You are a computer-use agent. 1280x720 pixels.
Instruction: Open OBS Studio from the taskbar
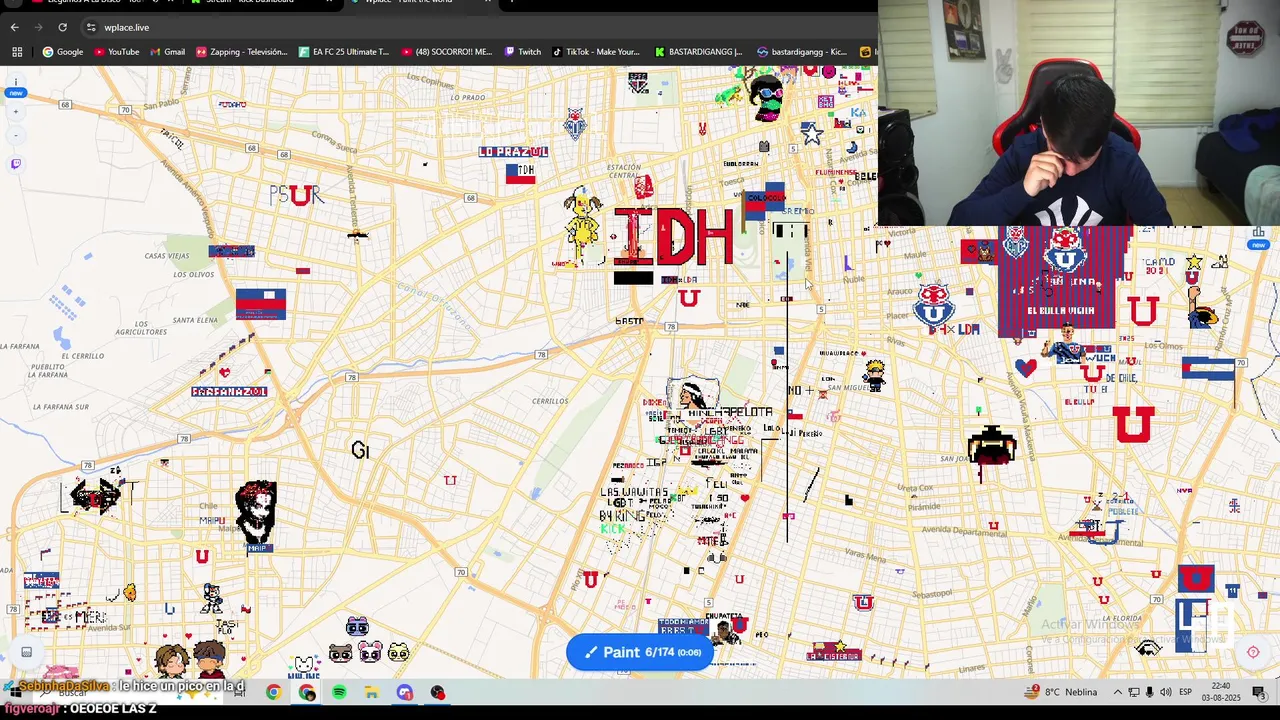(x=437, y=692)
